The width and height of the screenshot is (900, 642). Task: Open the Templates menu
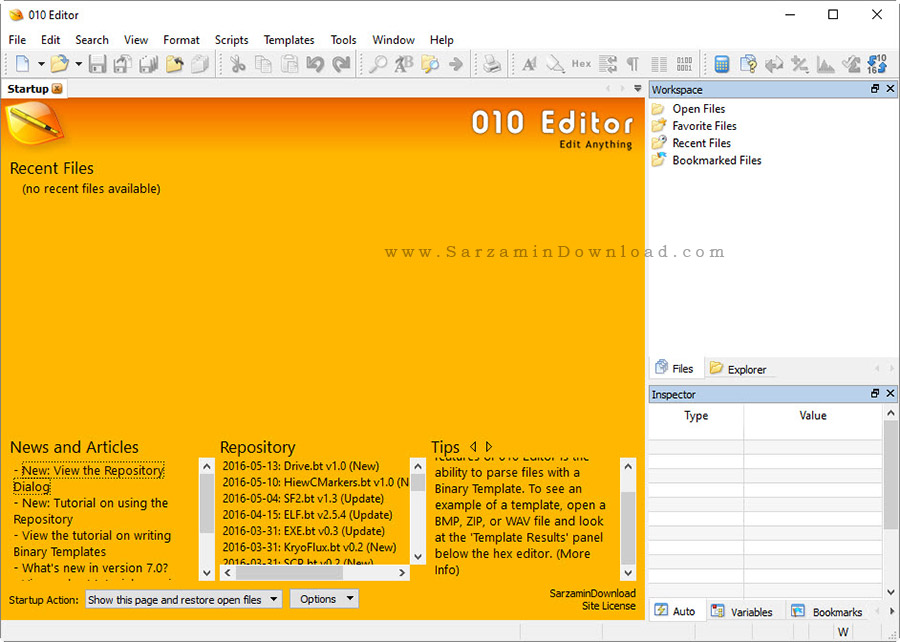tap(289, 40)
